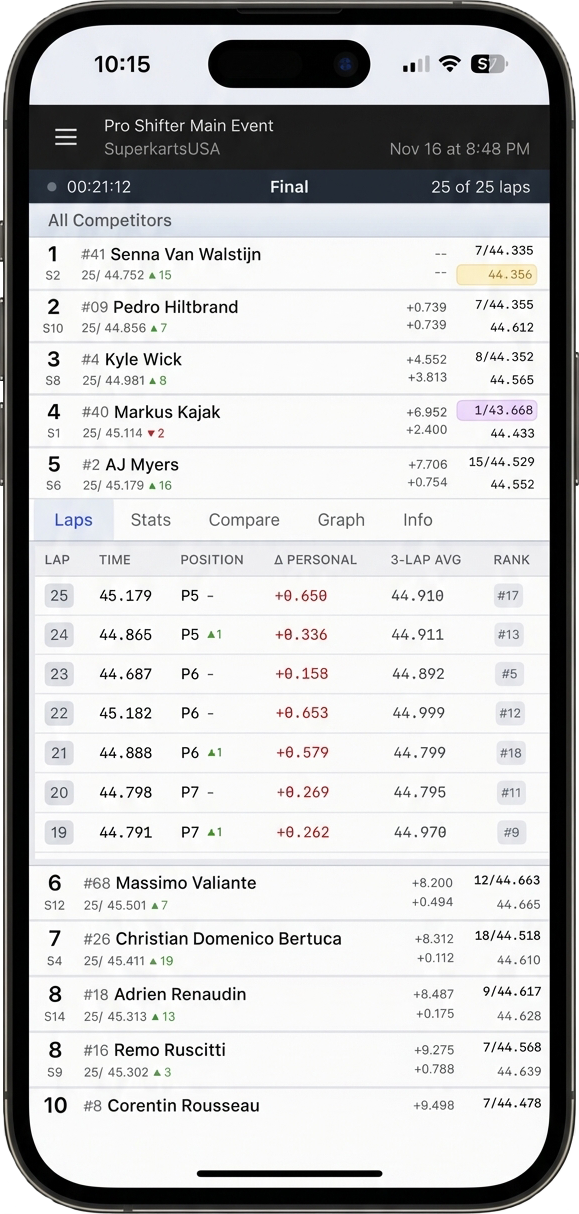The width and height of the screenshot is (579, 1214).
Task: View the Info tab
Action: [417, 519]
